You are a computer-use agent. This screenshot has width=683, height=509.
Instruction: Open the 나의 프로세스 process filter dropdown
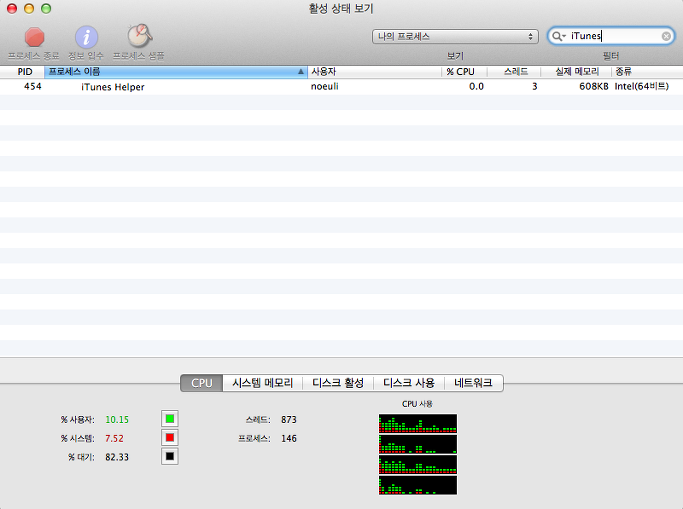point(455,37)
